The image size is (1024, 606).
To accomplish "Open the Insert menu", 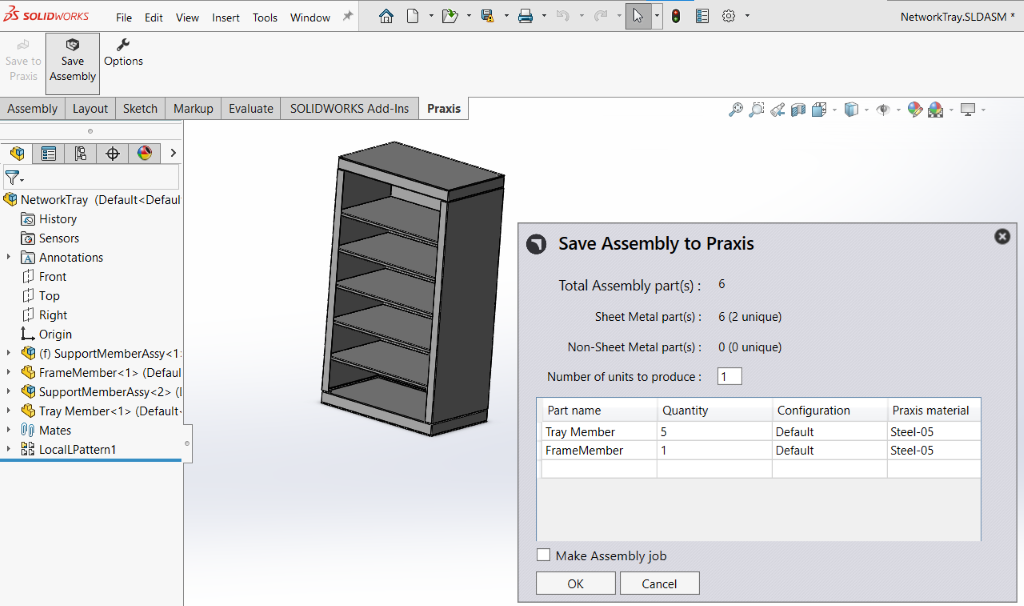I will coord(225,18).
